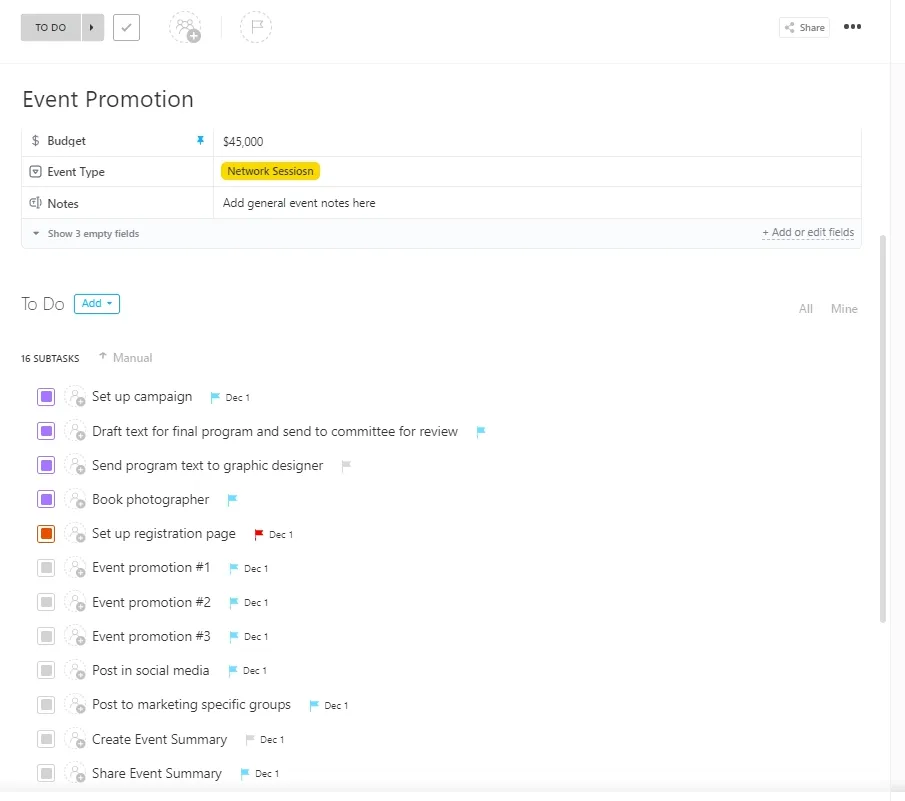Assign someone to Post to marketing specific groups

(x=76, y=705)
